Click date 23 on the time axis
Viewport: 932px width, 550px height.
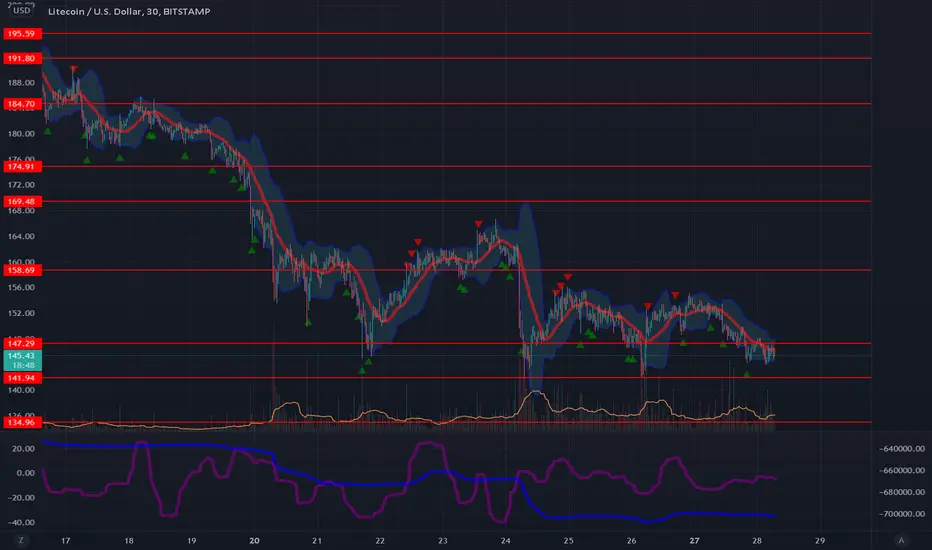pyautogui.click(x=442, y=540)
